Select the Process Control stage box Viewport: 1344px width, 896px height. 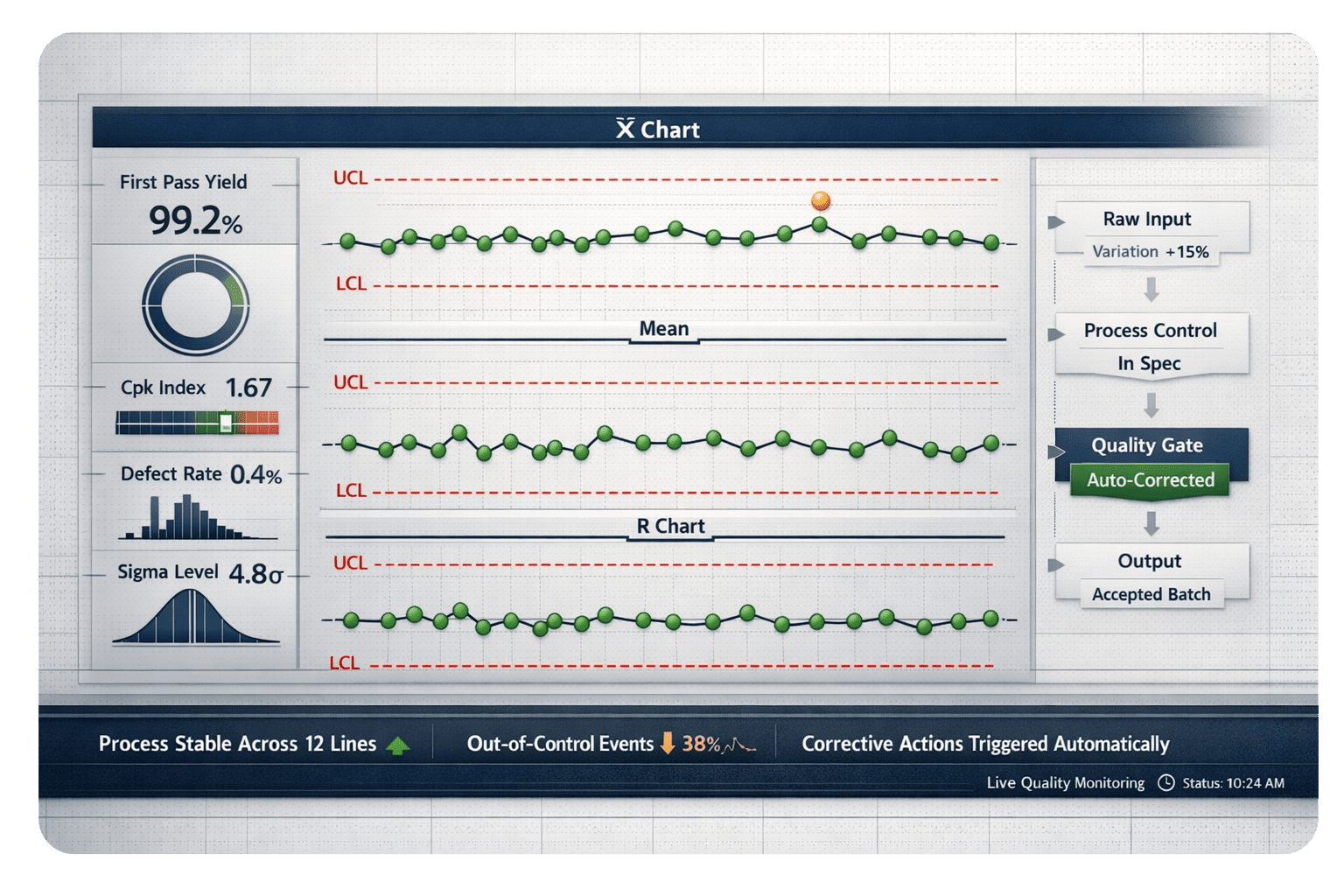[1152, 346]
